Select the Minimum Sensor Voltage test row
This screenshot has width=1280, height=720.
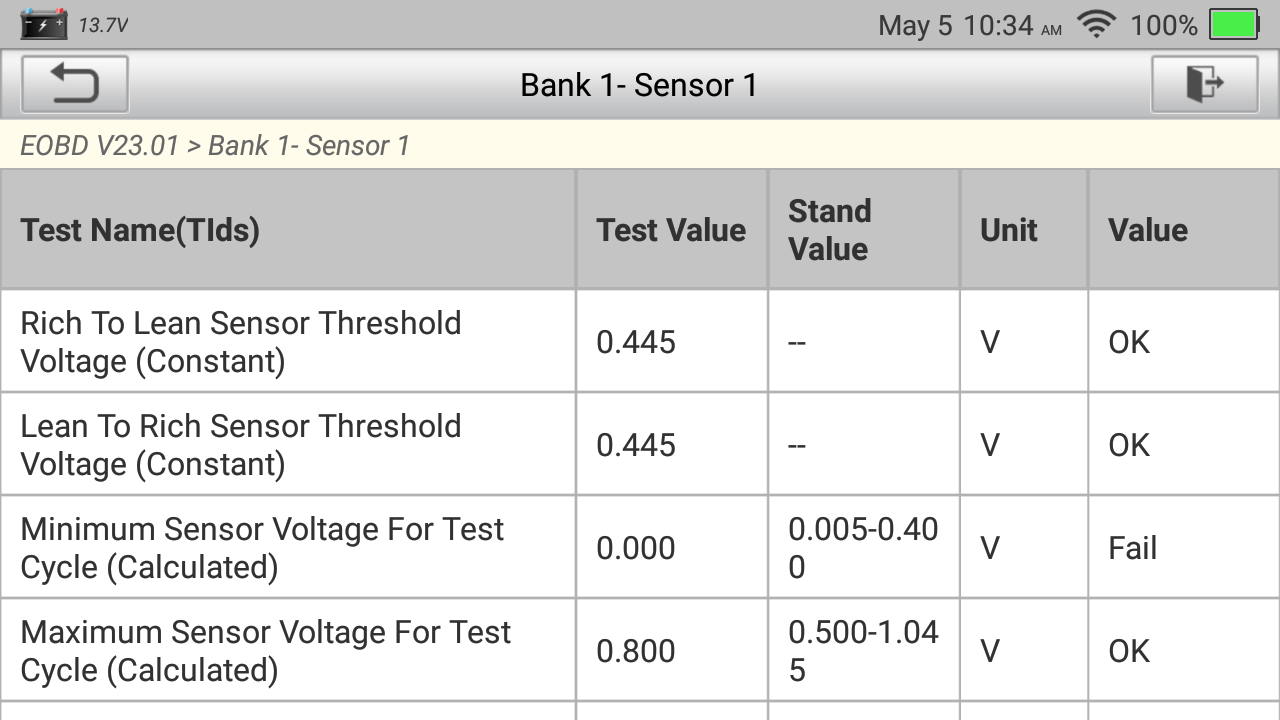click(x=262, y=548)
